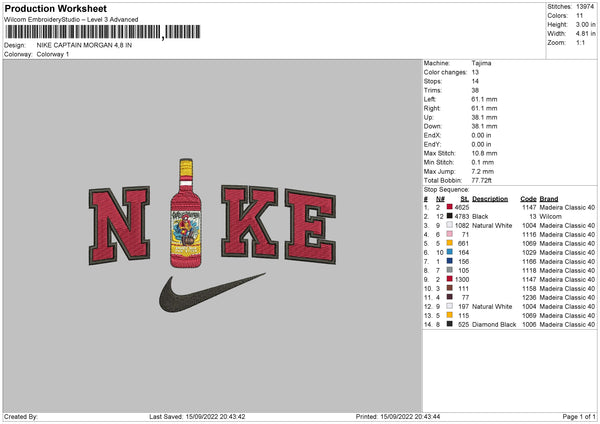Click the design name 'NIKE CAPTAIN MORGAN 4,8 IN'
600x424 pixels.
point(84,45)
